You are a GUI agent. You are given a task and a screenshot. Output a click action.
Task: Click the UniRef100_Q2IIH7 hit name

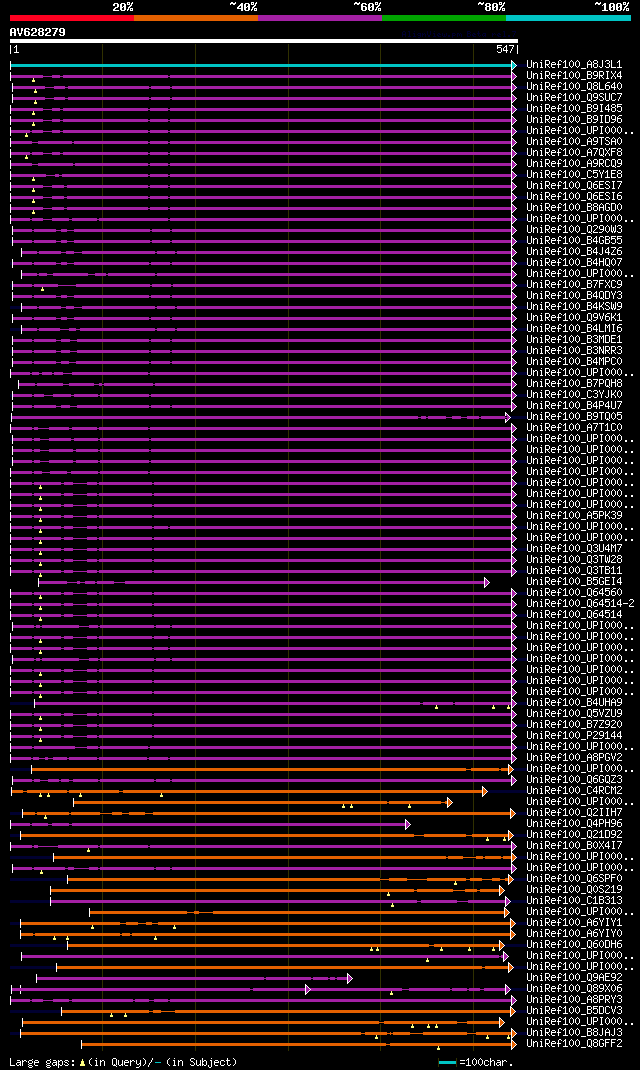click(574, 813)
